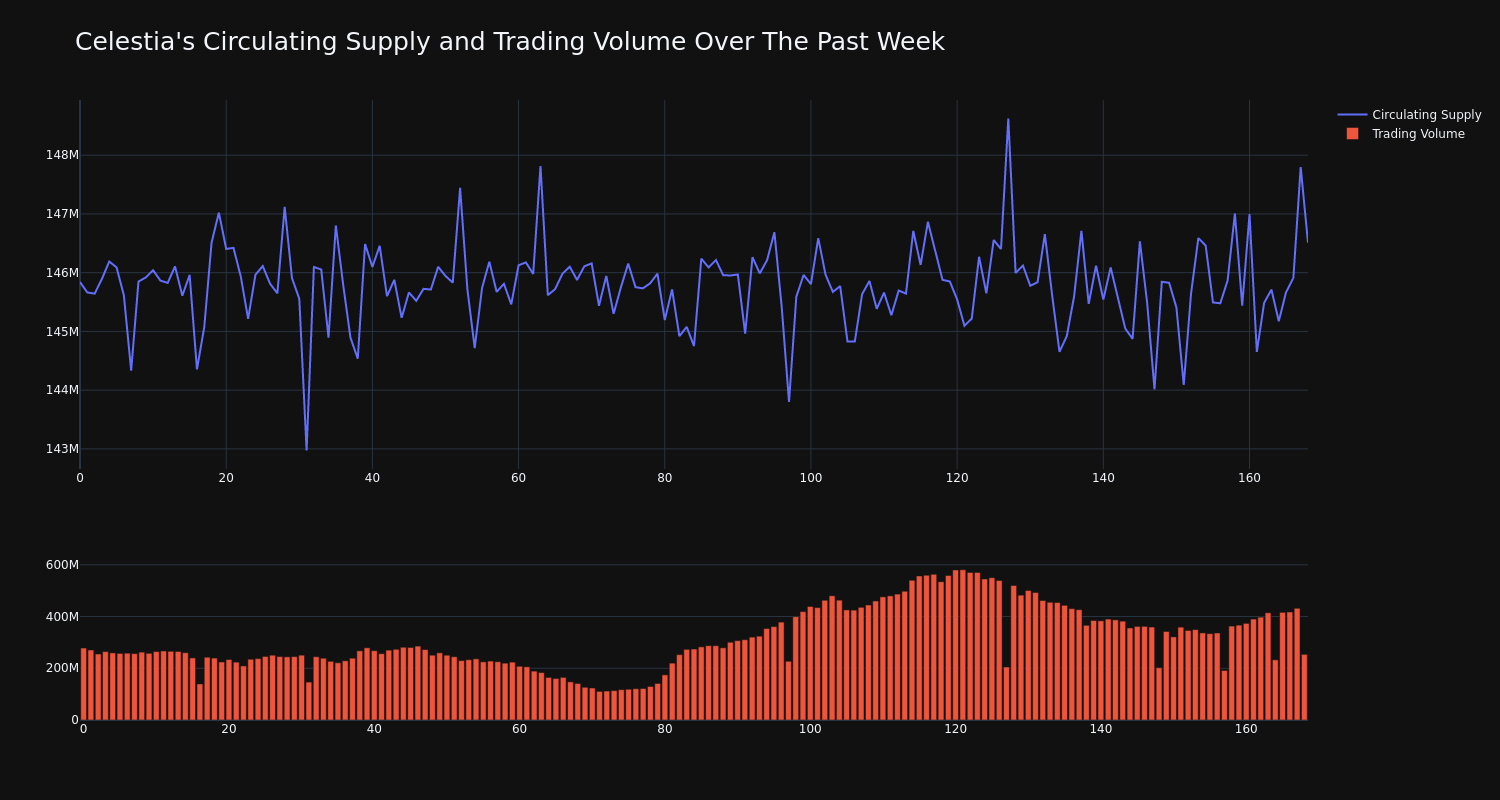Click the chart title about Celestia's supply
Image resolution: width=1500 pixels, height=800 pixels.
tap(510, 42)
